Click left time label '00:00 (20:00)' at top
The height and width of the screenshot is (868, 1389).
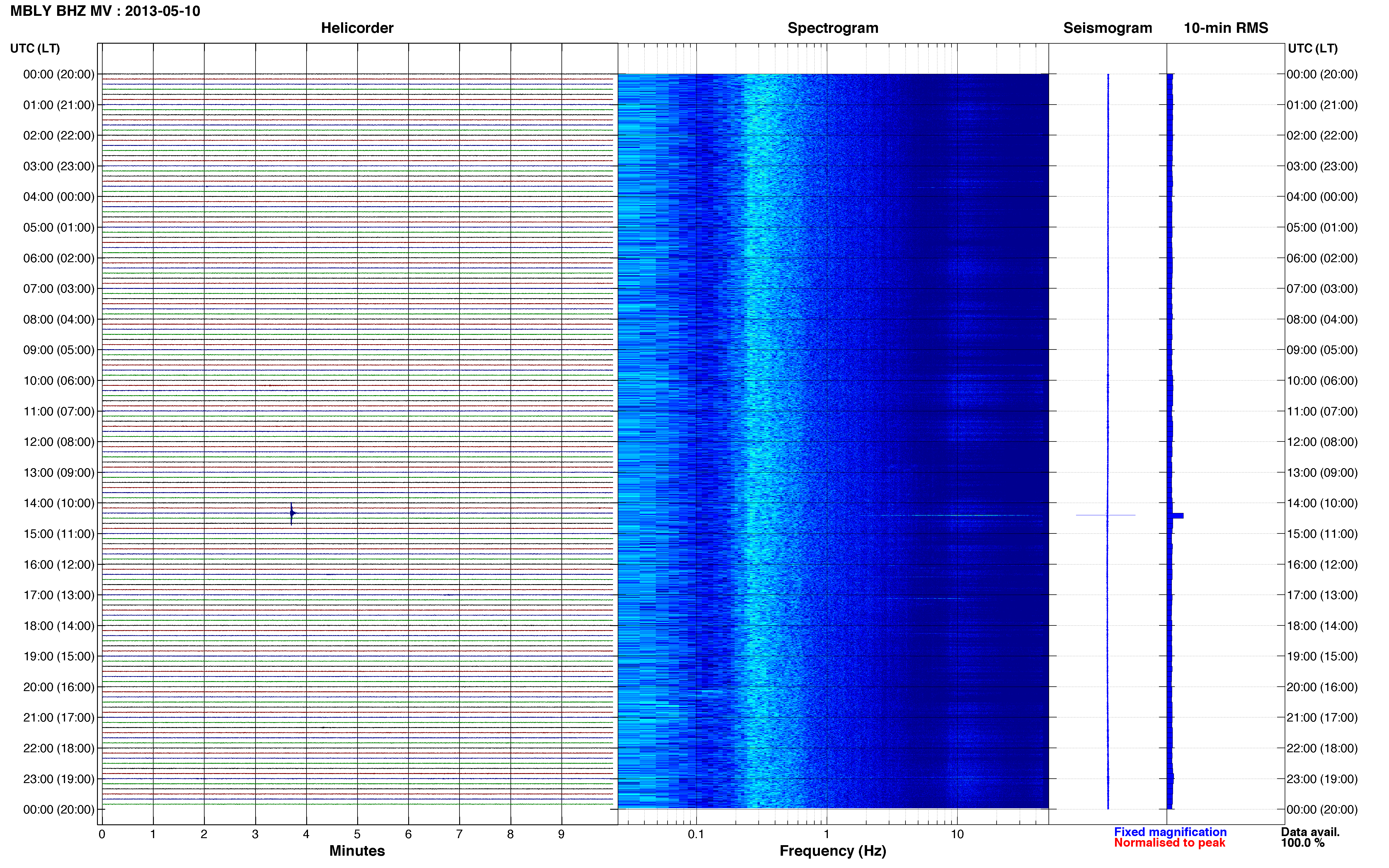click(x=59, y=74)
